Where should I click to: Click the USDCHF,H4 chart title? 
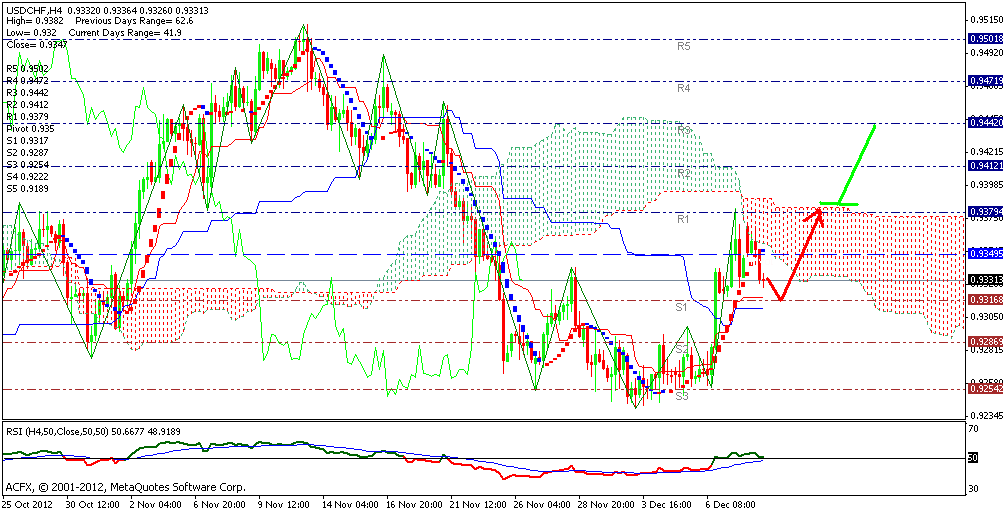(33, 9)
